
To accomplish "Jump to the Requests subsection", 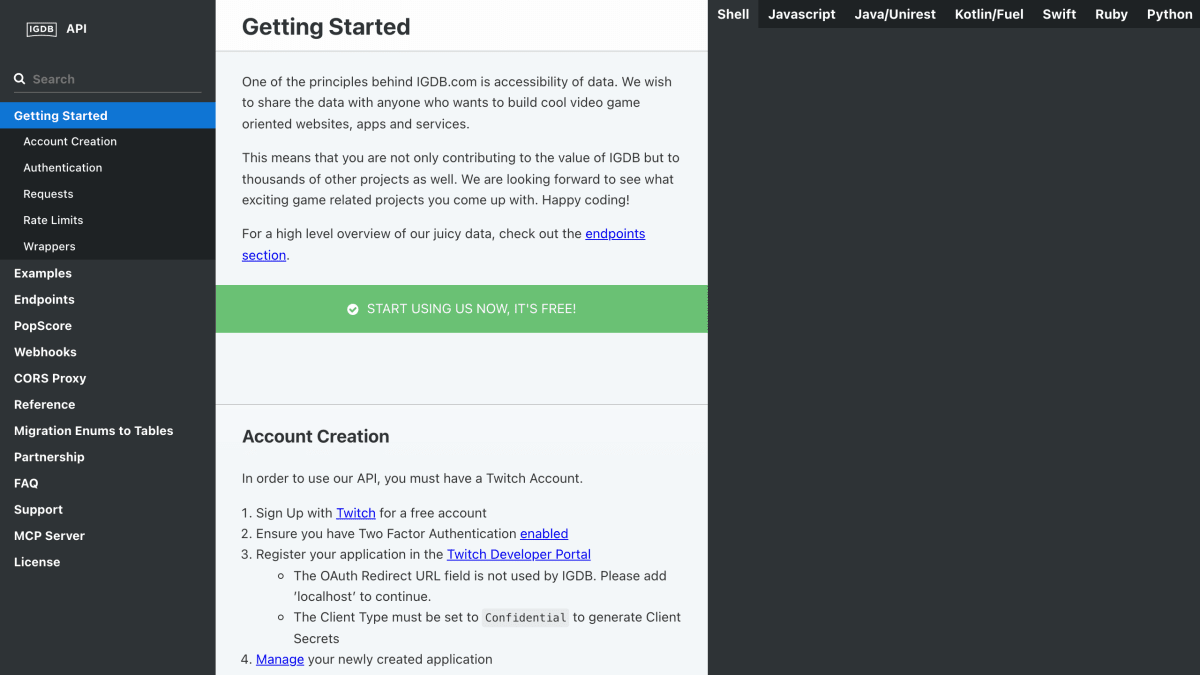I will tap(107, 194).
